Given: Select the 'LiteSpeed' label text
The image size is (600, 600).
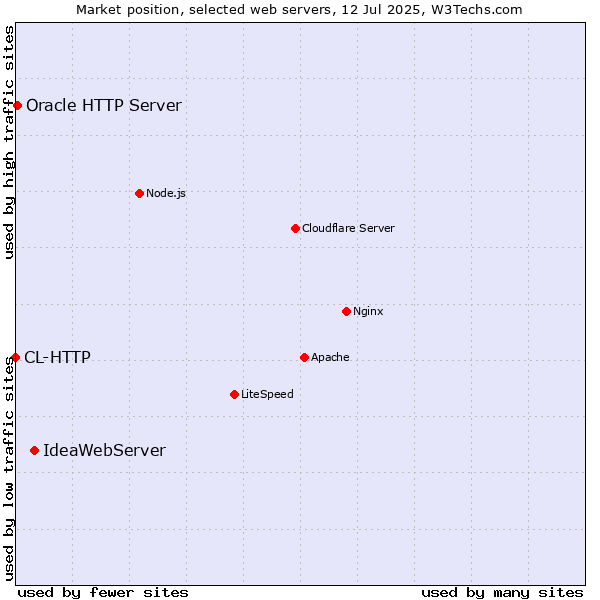Looking at the screenshot, I should [267, 394].
